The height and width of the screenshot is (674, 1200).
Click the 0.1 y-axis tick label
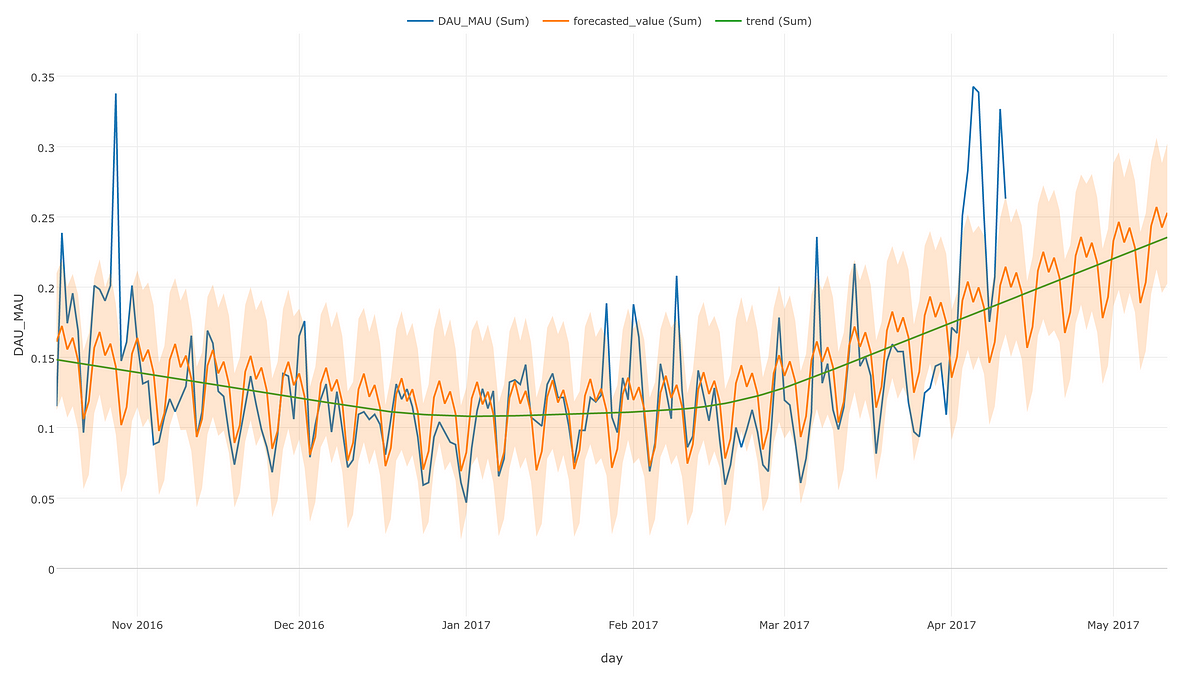(x=44, y=428)
